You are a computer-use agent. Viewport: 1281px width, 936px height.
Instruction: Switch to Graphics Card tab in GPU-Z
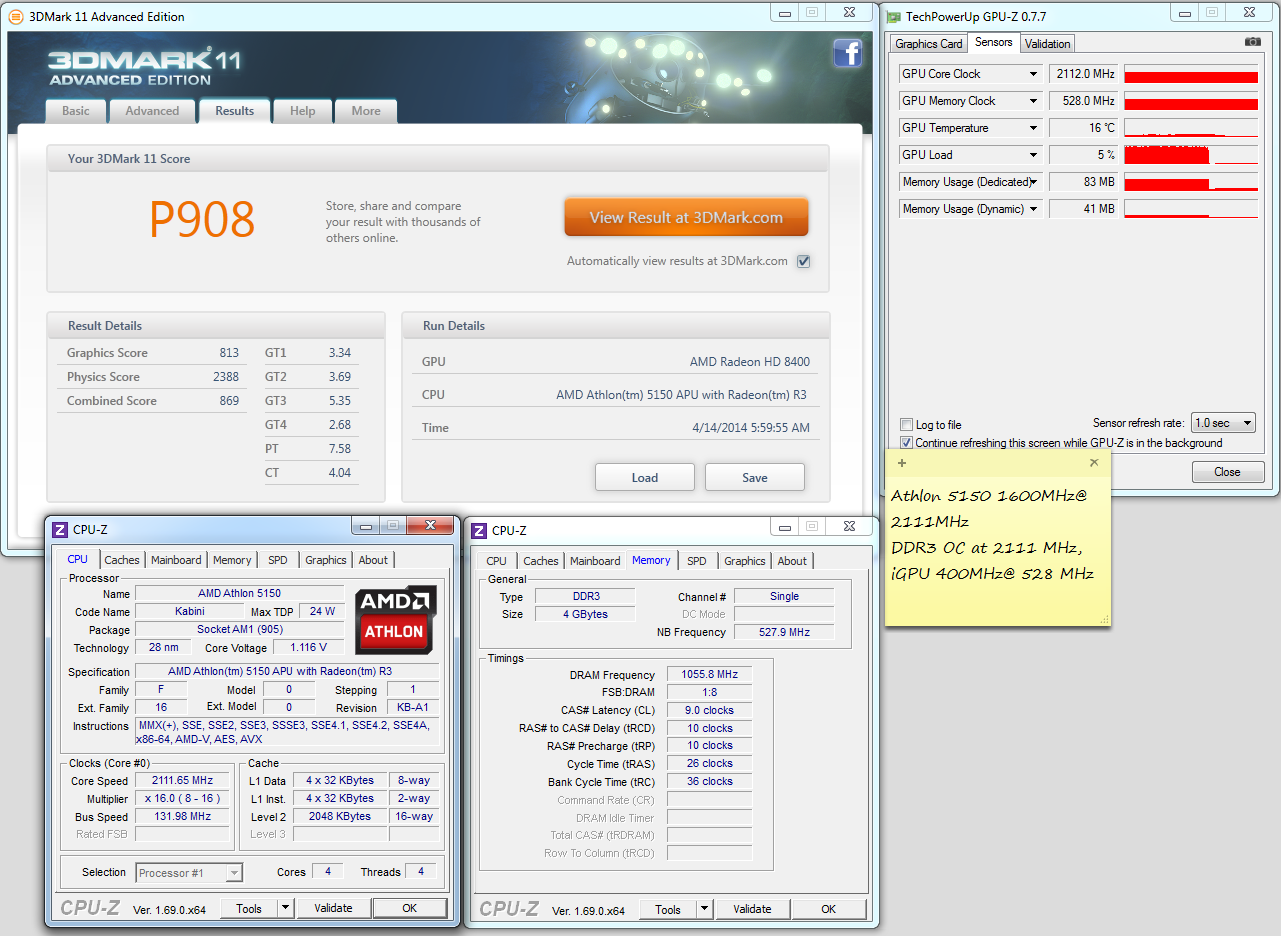[x=929, y=43]
